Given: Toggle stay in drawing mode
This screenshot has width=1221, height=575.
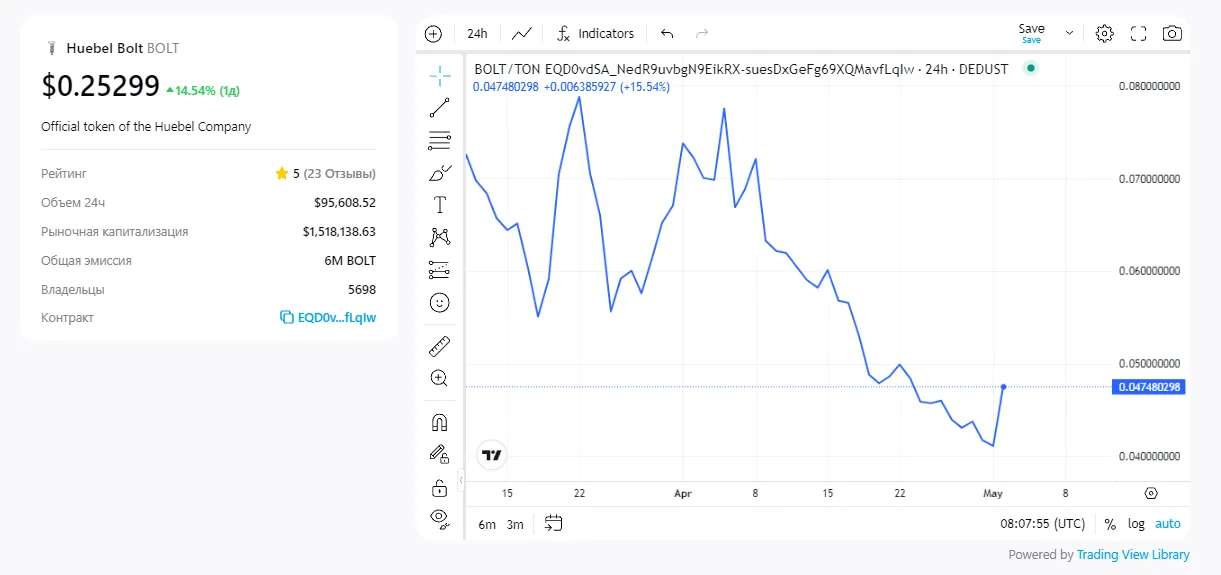Looking at the screenshot, I should point(439,454).
